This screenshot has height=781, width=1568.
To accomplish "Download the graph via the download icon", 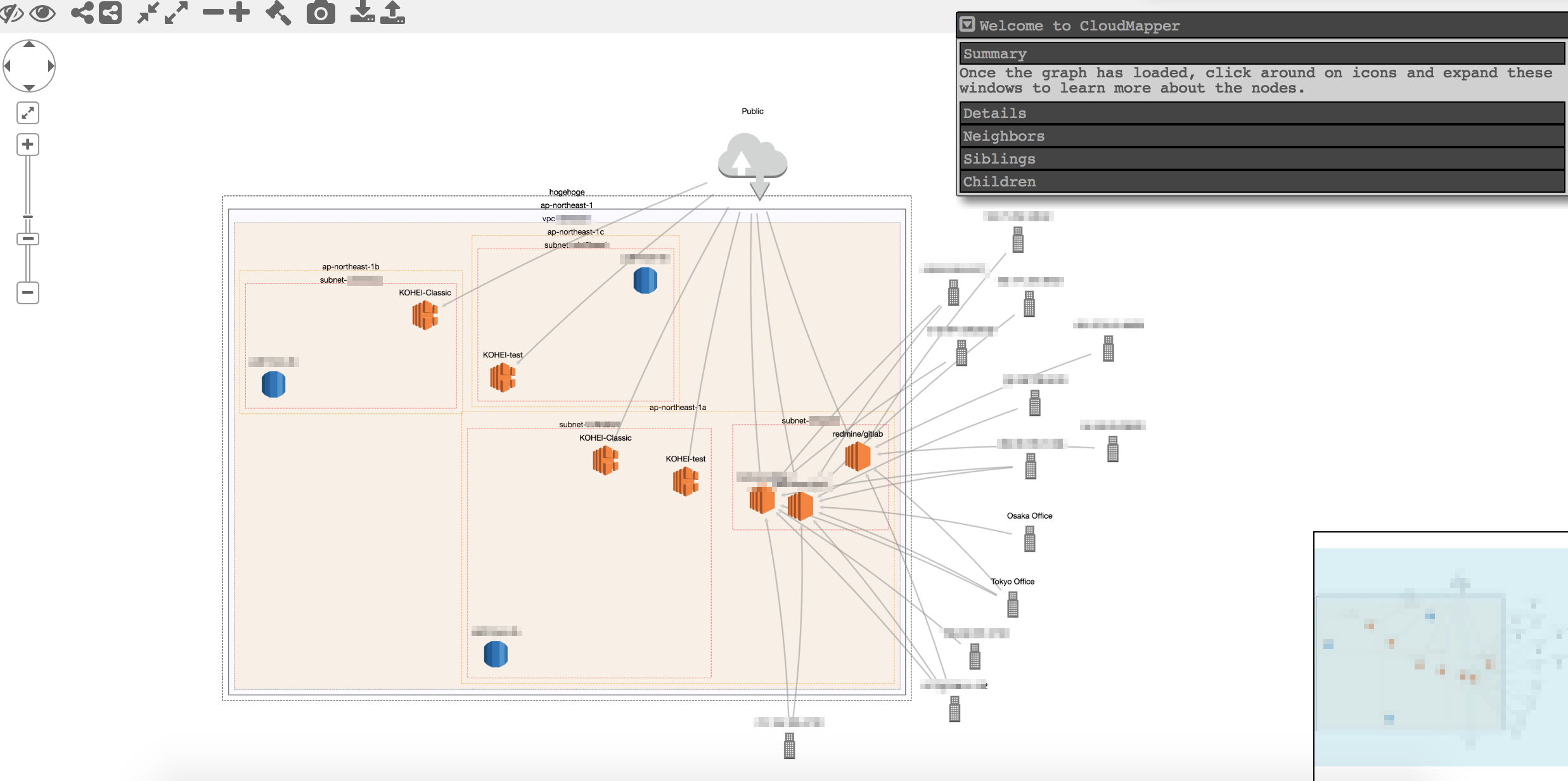I will [x=363, y=13].
